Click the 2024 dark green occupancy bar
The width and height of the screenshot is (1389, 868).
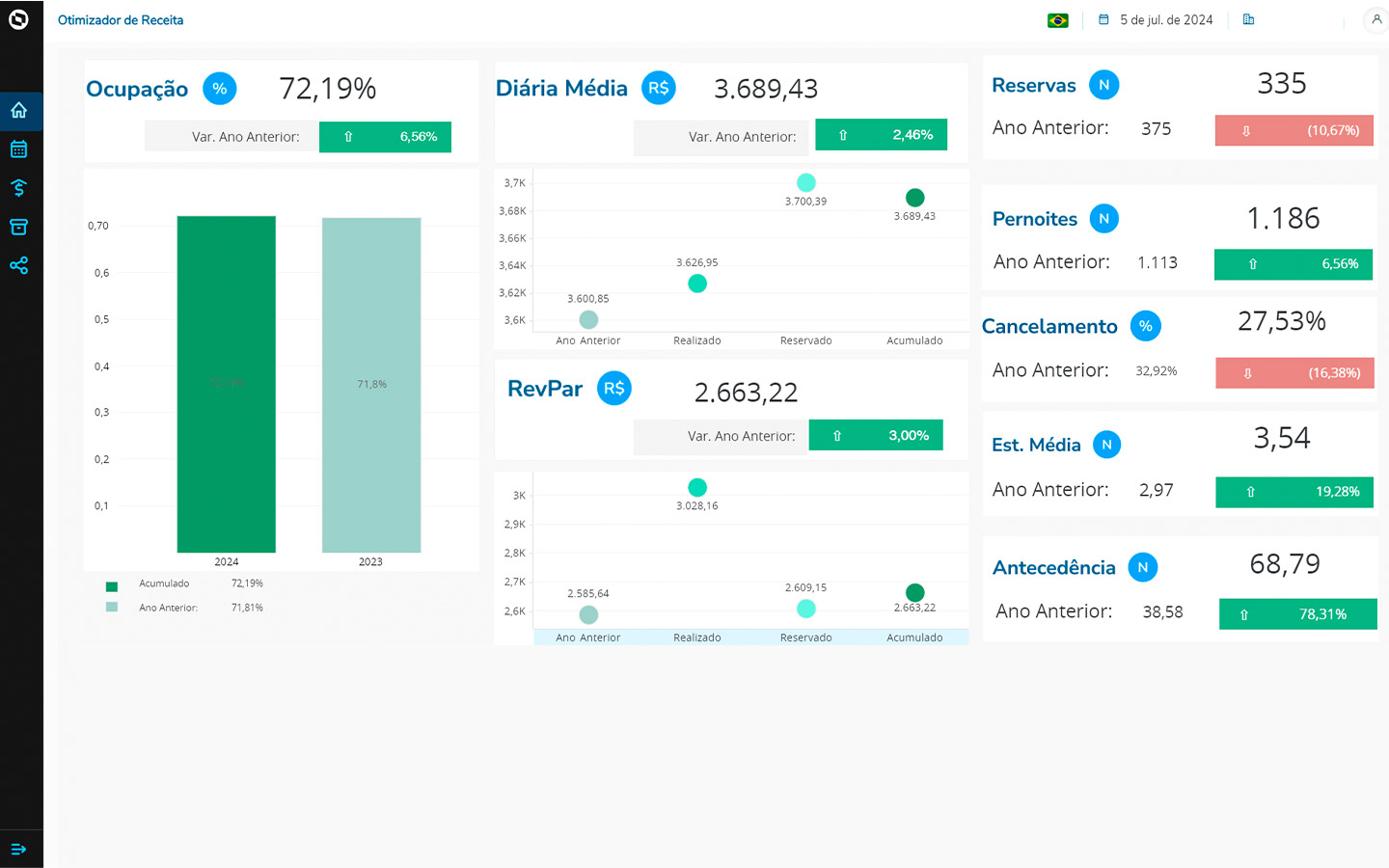tap(227, 384)
